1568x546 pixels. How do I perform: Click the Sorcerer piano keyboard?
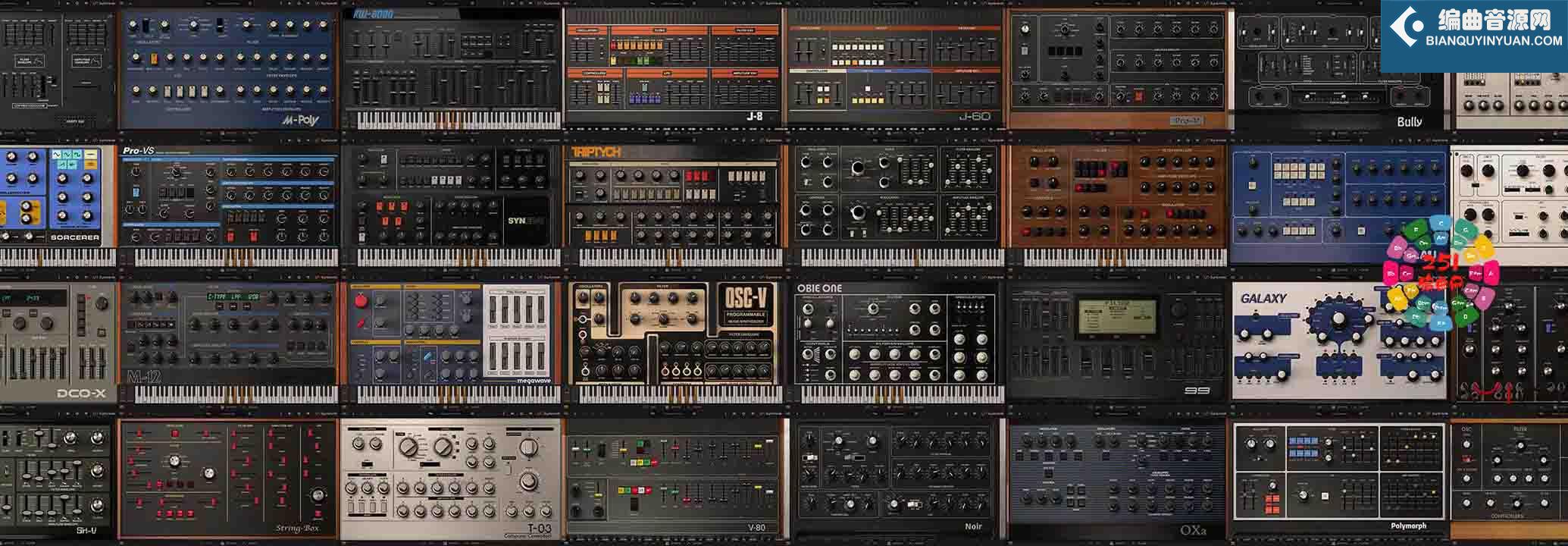click(58, 257)
